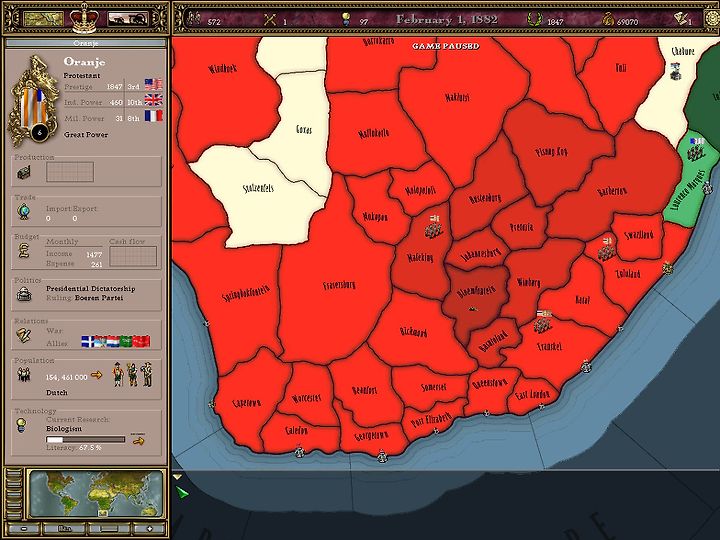Select the army unit in Transkei
The height and width of the screenshot is (540, 720).
(543, 322)
